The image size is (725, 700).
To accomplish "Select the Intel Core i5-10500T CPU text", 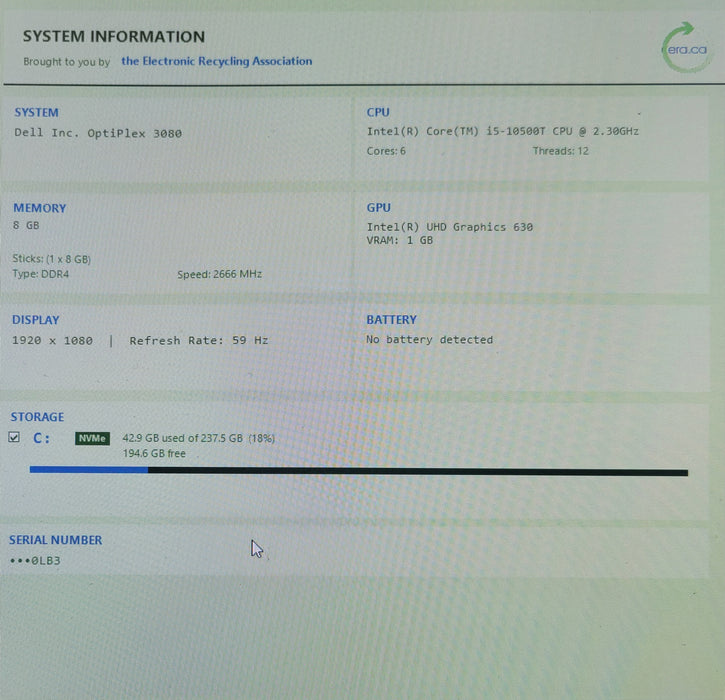I will point(503,131).
